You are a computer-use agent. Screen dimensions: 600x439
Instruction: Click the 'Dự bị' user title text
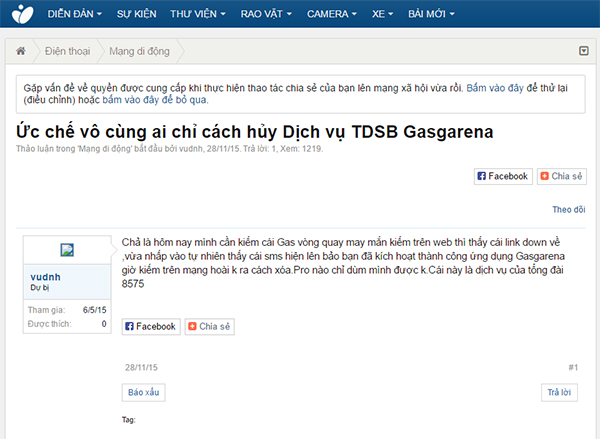[x=40, y=287]
